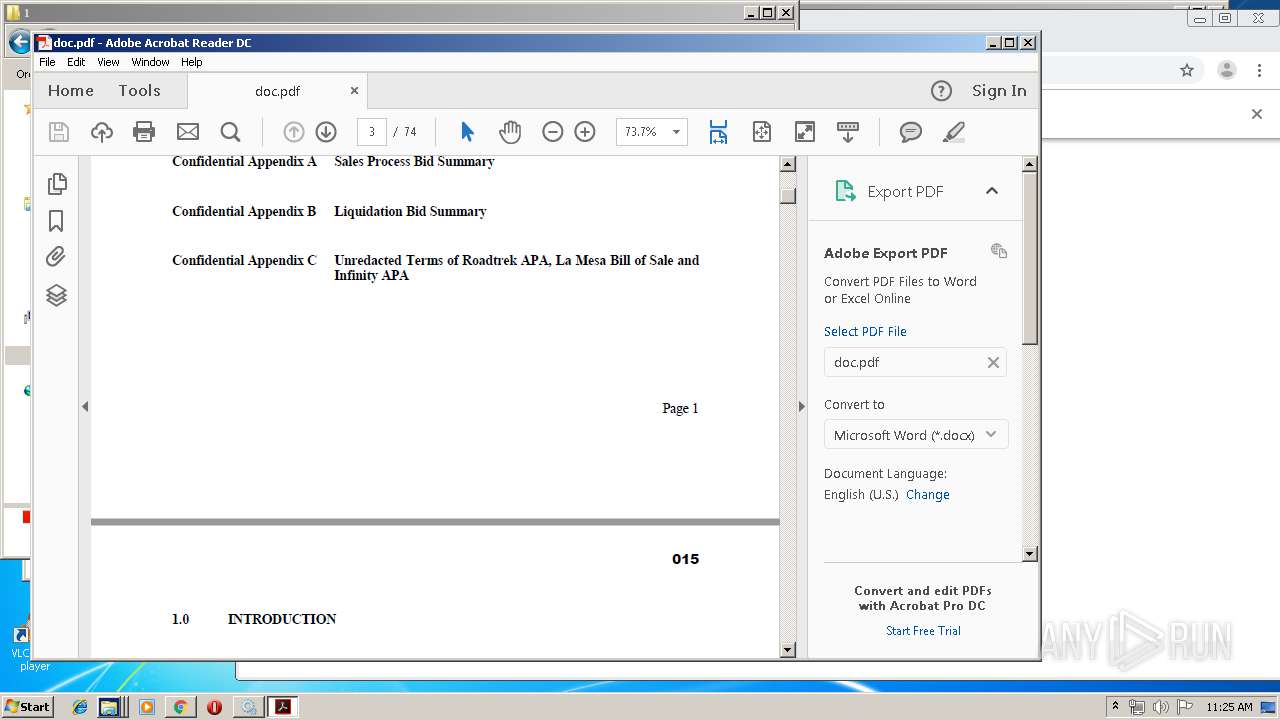Close the doc.pdf tab
This screenshot has width=1280, height=720.
(354, 91)
